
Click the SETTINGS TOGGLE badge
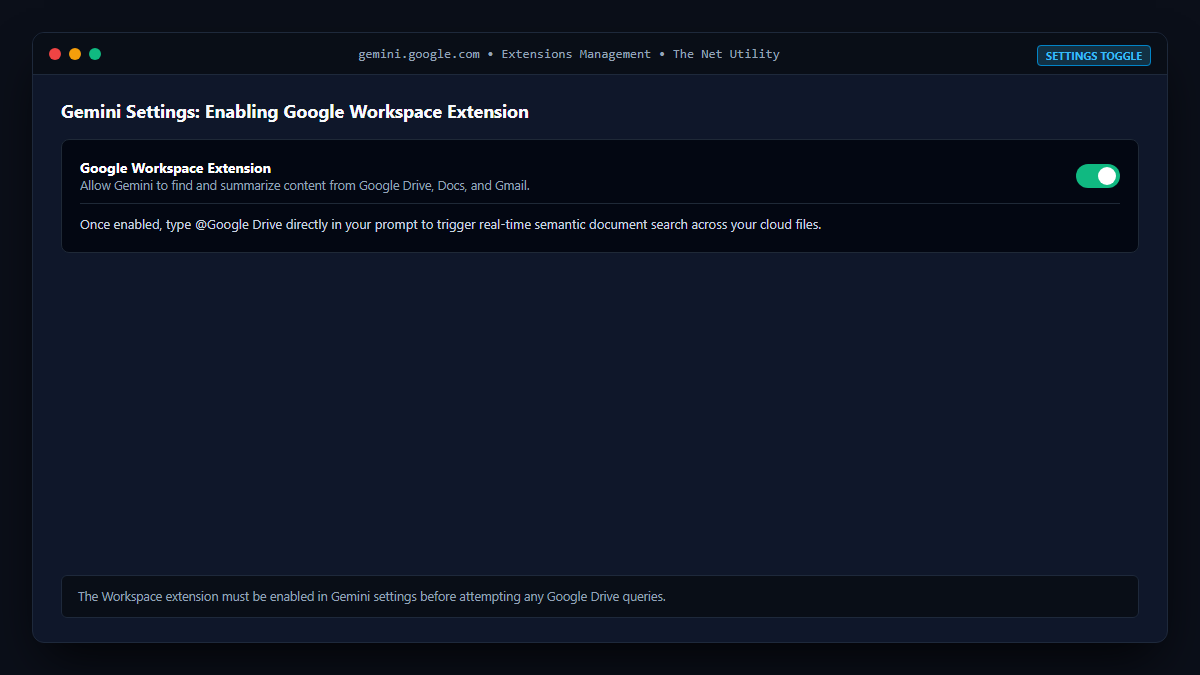coord(1094,56)
